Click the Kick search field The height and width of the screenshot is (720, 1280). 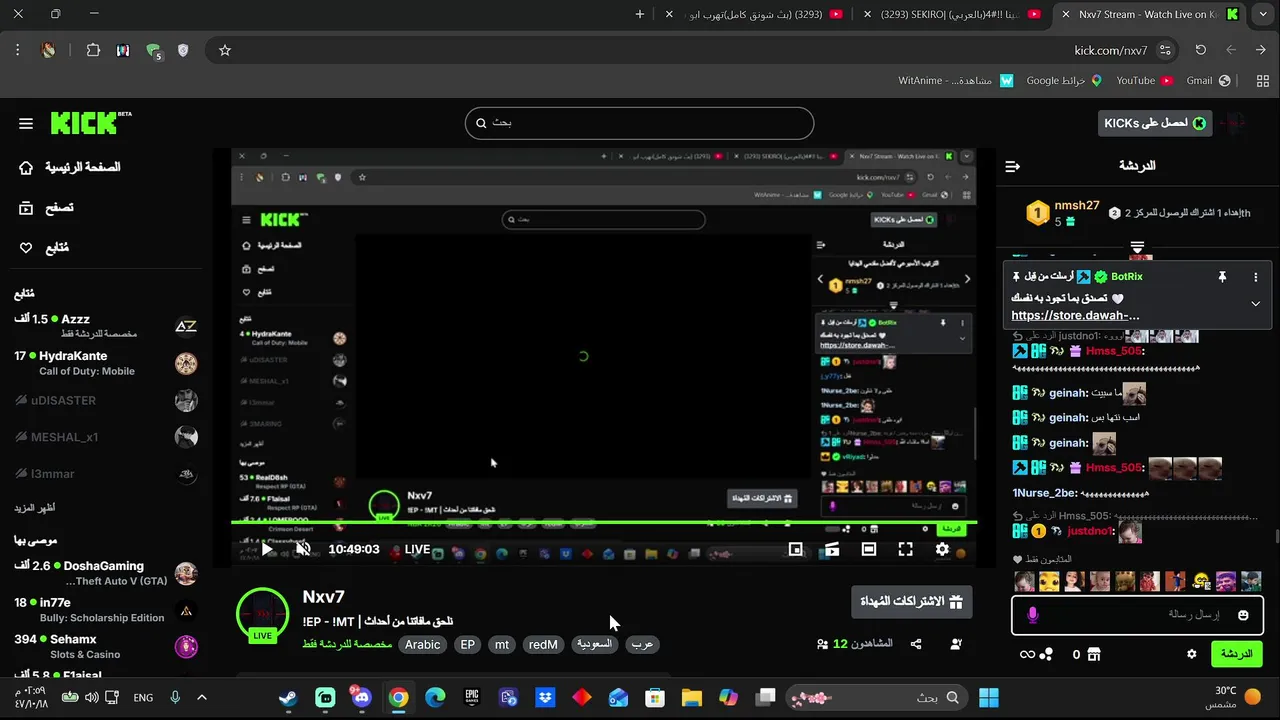[x=639, y=123]
